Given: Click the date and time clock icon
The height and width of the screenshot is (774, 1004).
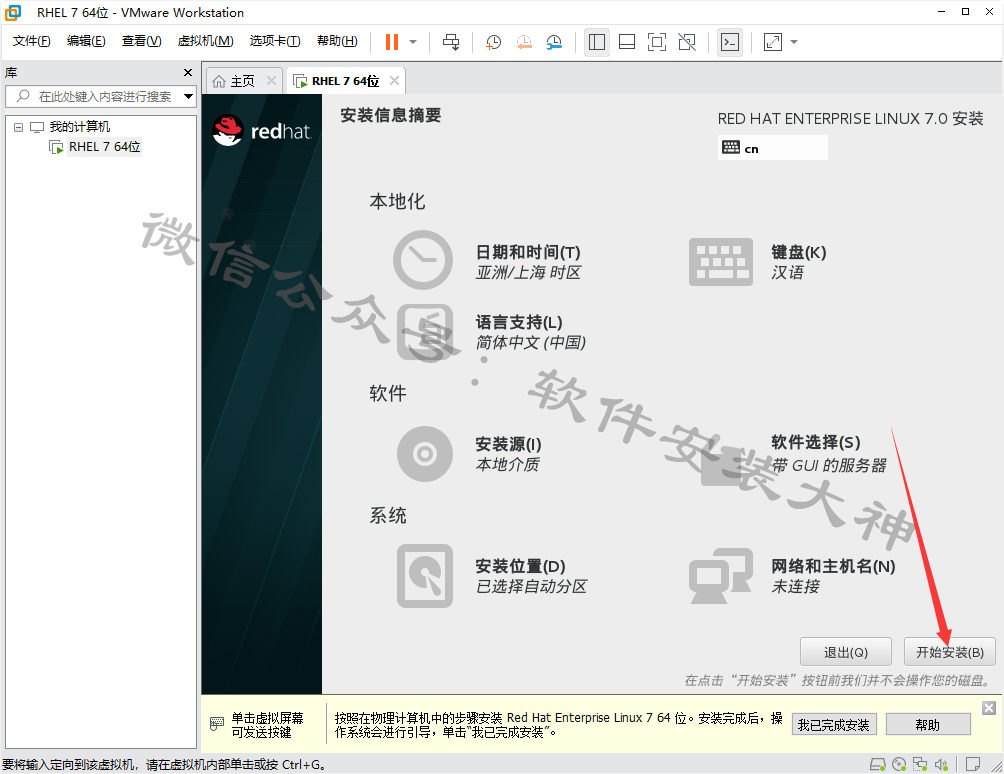Looking at the screenshot, I should pos(423,260).
